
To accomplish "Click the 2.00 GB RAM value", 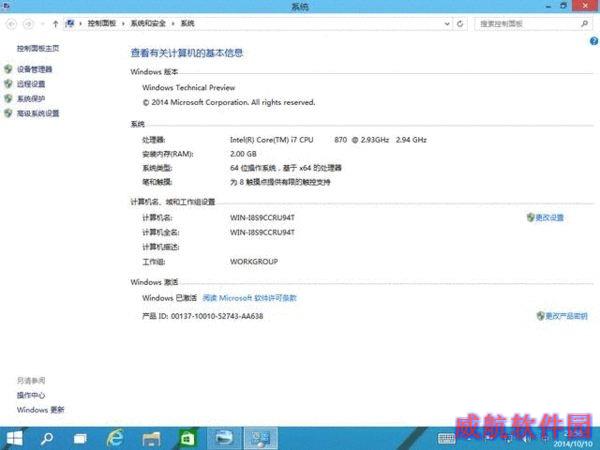I will tap(243, 154).
